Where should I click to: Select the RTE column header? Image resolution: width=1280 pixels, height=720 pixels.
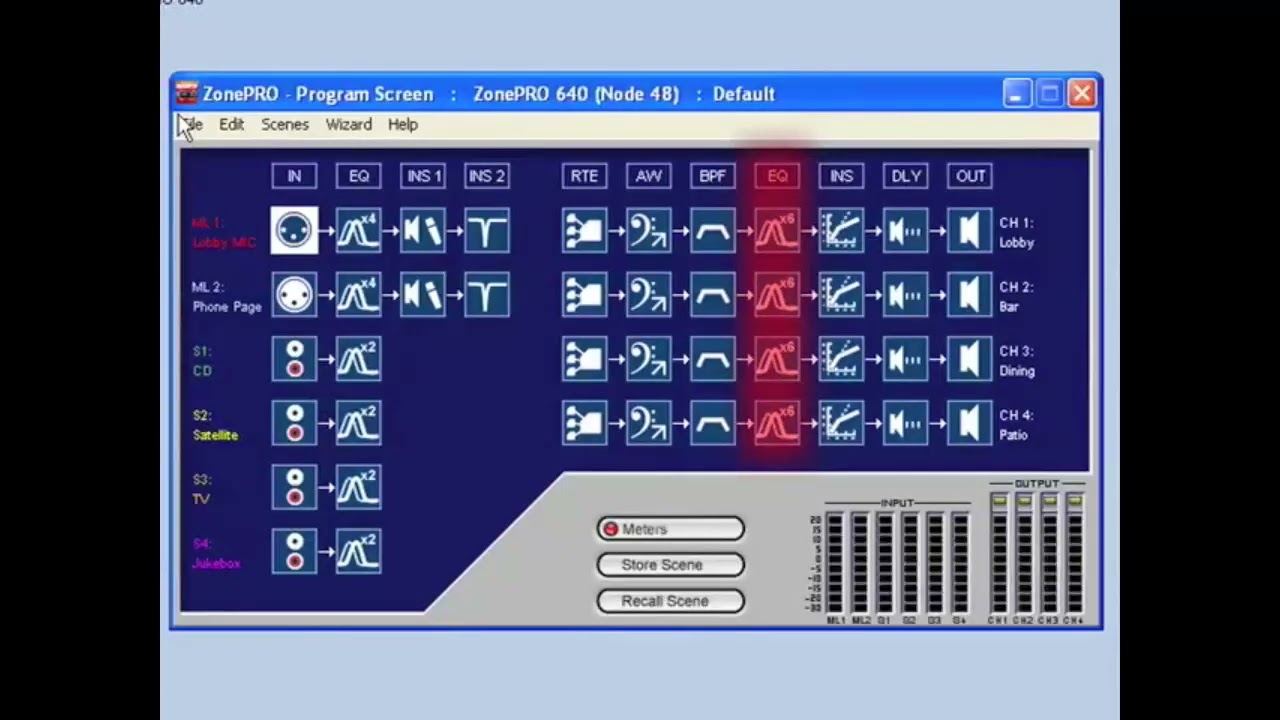coord(584,176)
